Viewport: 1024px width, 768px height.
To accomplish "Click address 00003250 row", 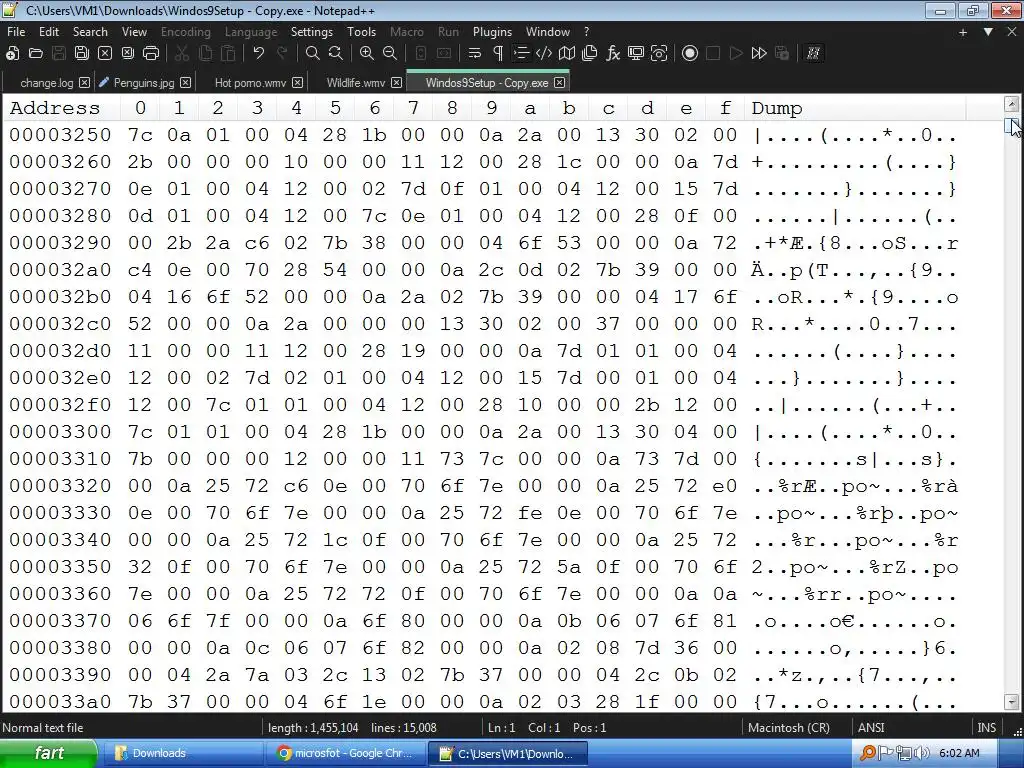I will pos(60,135).
